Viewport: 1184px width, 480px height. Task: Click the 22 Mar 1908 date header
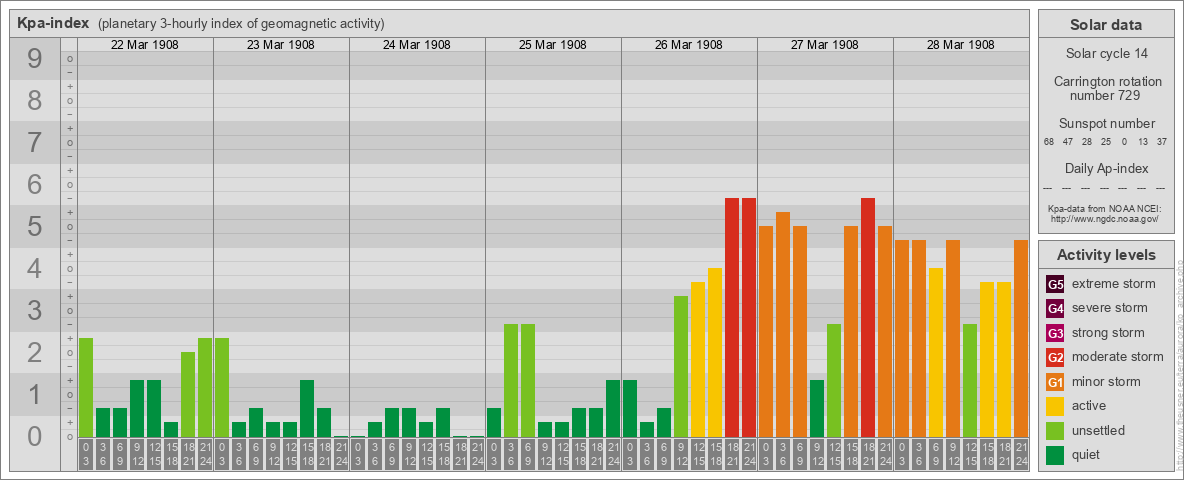click(x=145, y=45)
